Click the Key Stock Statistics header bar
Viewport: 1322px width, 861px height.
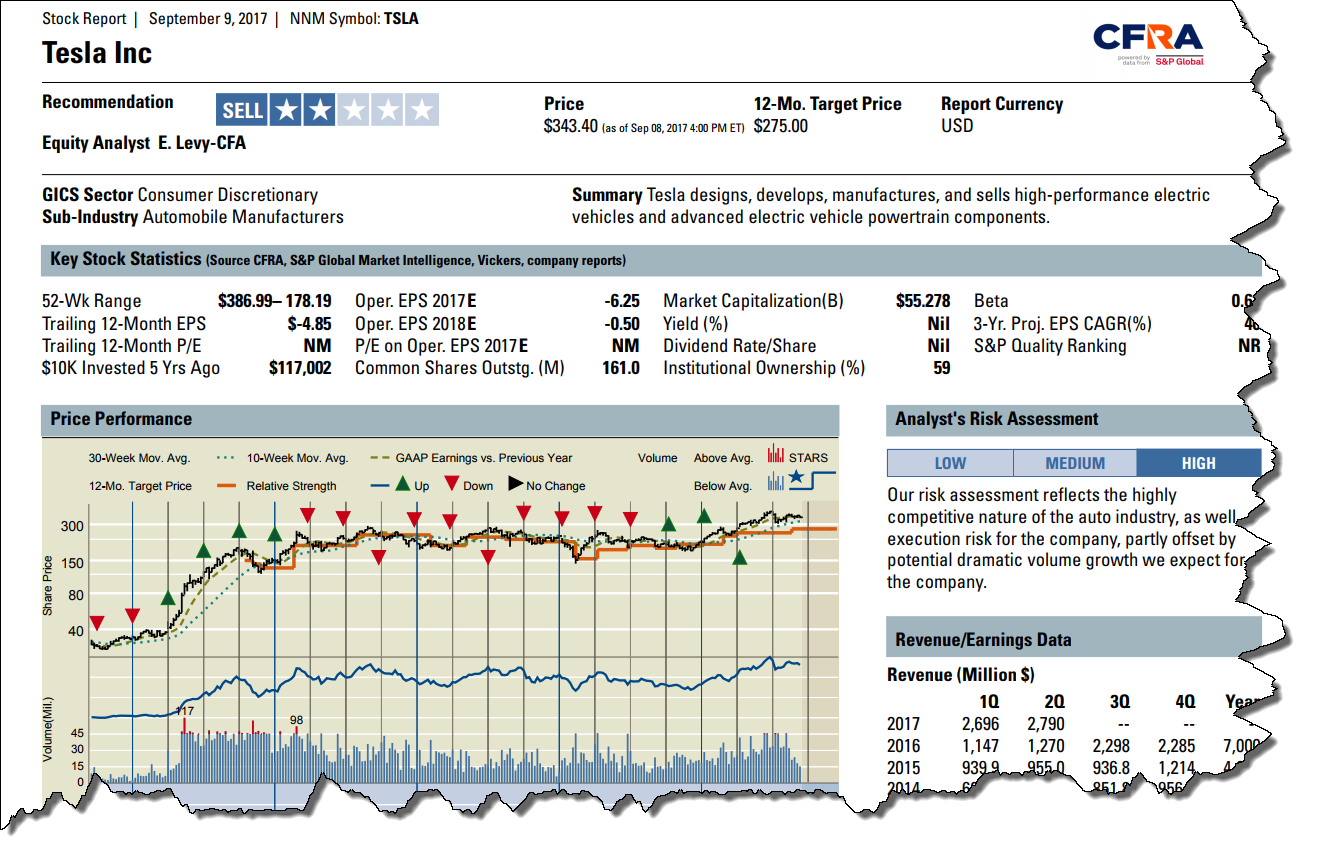651,260
